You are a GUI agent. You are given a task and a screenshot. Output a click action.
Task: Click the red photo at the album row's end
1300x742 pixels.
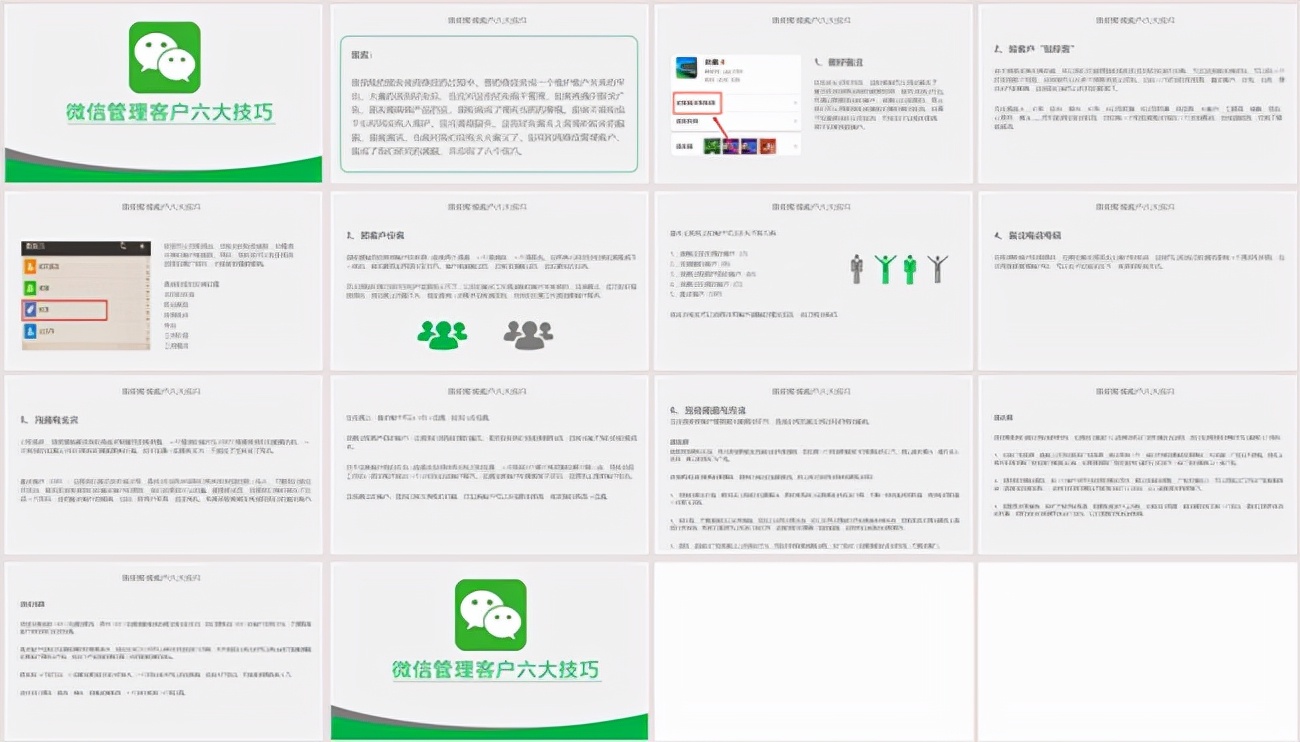coord(769,146)
